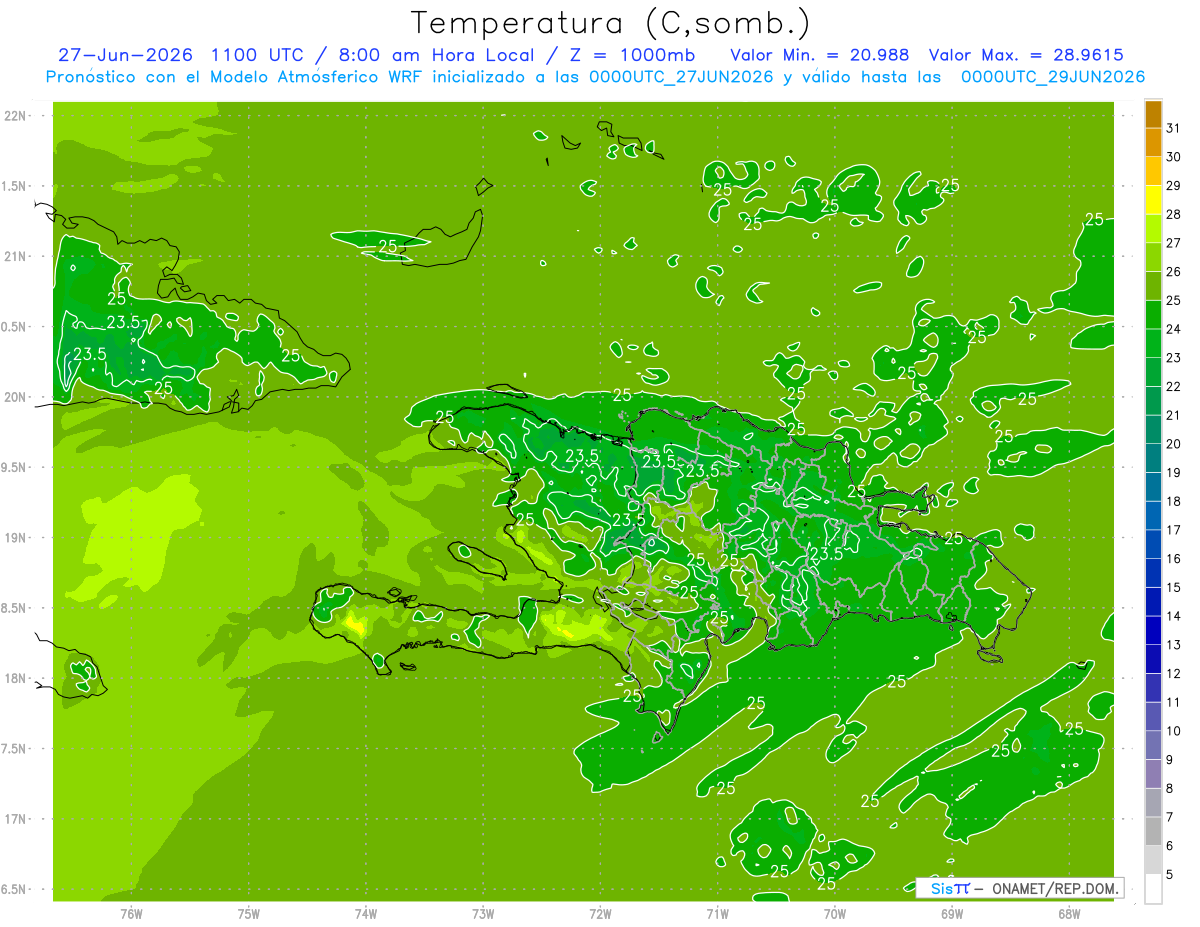Select the date '27-Jun-2026' in the header
Image resolution: width=1200 pixels, height=927 pixels.
pos(125,55)
